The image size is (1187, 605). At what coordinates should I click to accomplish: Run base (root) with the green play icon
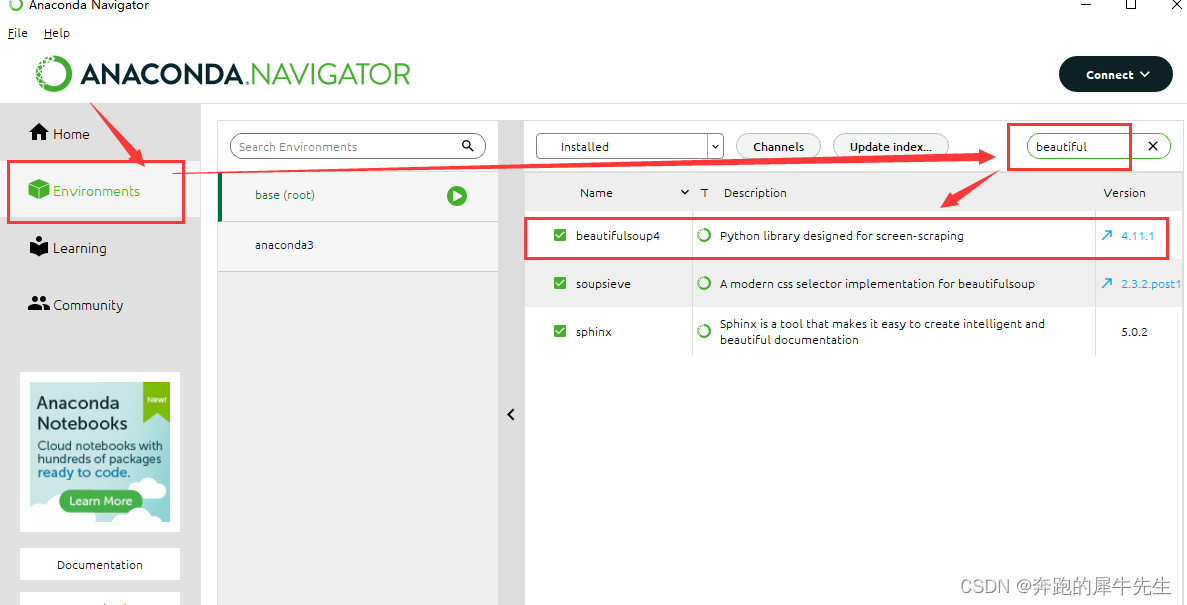(x=456, y=196)
